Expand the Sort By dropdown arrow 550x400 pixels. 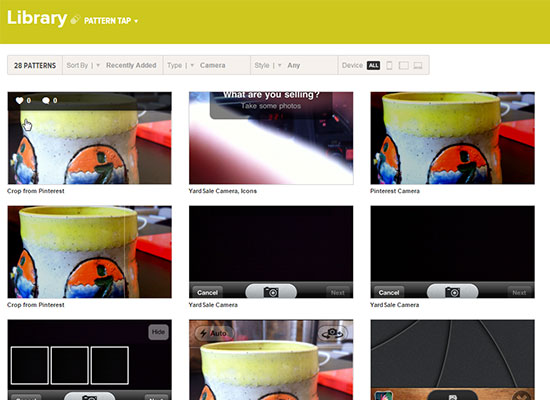click(98, 66)
